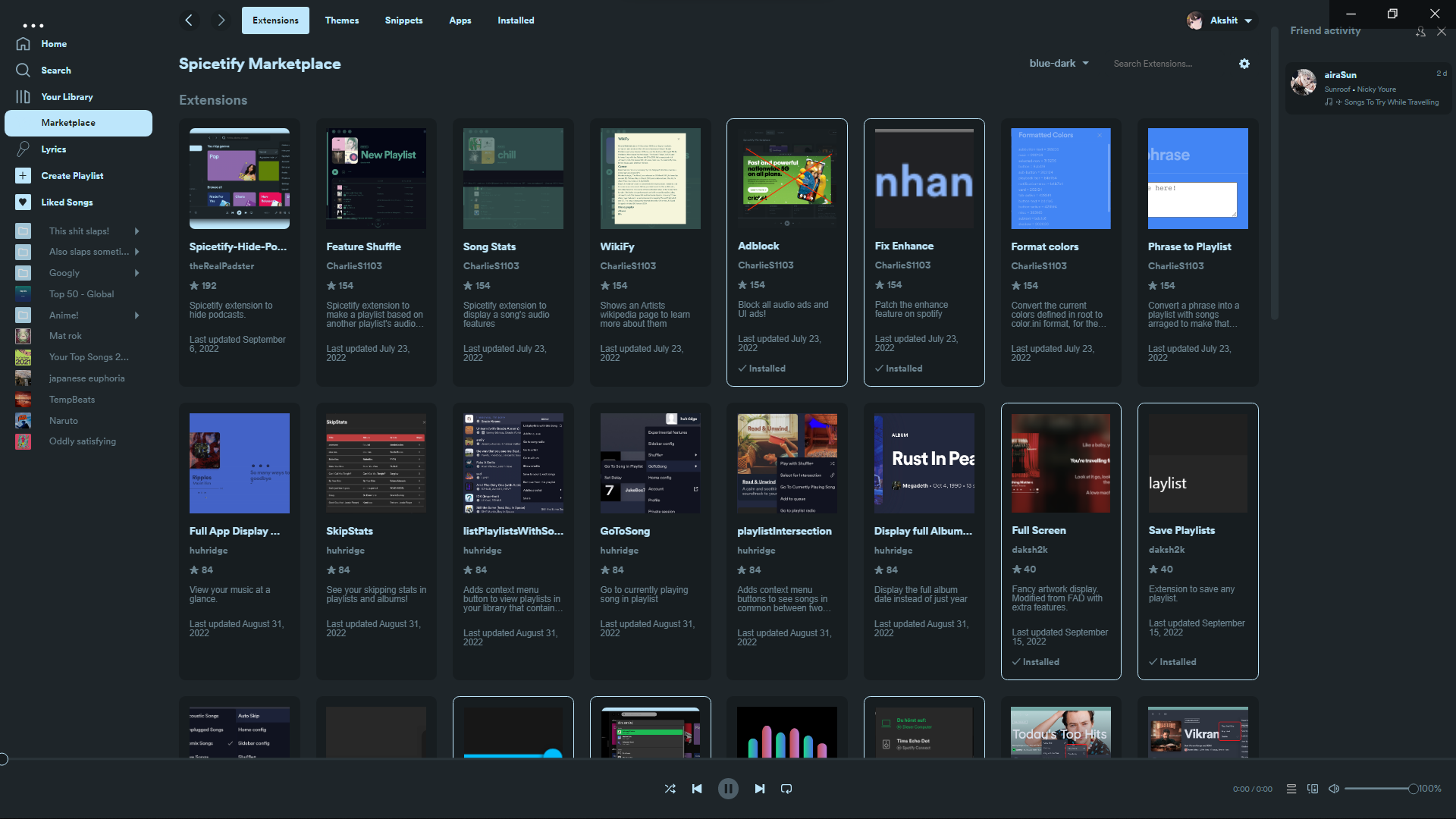This screenshot has height=819, width=1456.
Task: Adjust the volume slider
Action: [x=1380, y=789]
